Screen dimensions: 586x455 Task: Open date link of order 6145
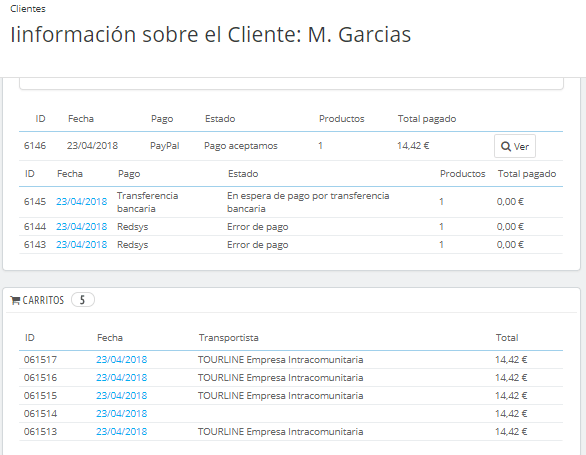coord(81,202)
